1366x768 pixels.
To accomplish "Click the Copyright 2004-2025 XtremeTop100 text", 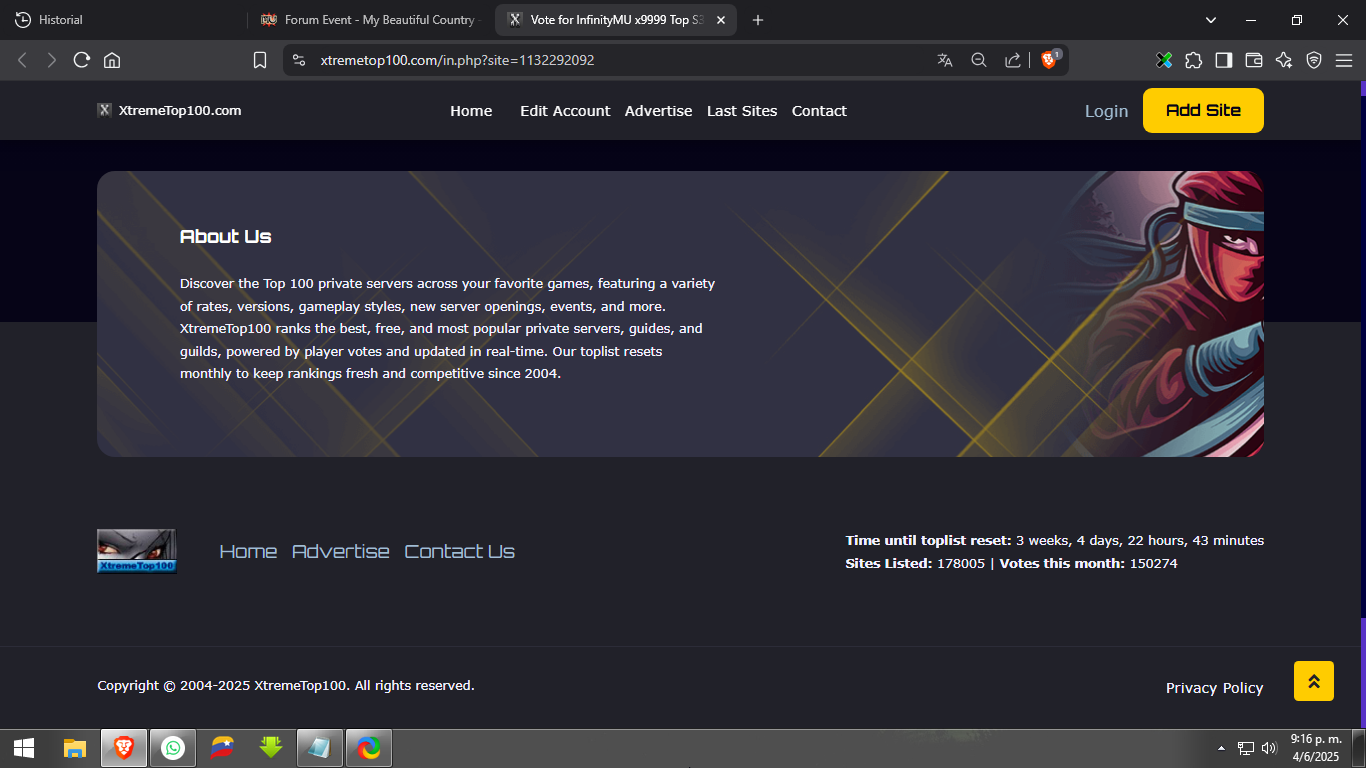I will (286, 685).
